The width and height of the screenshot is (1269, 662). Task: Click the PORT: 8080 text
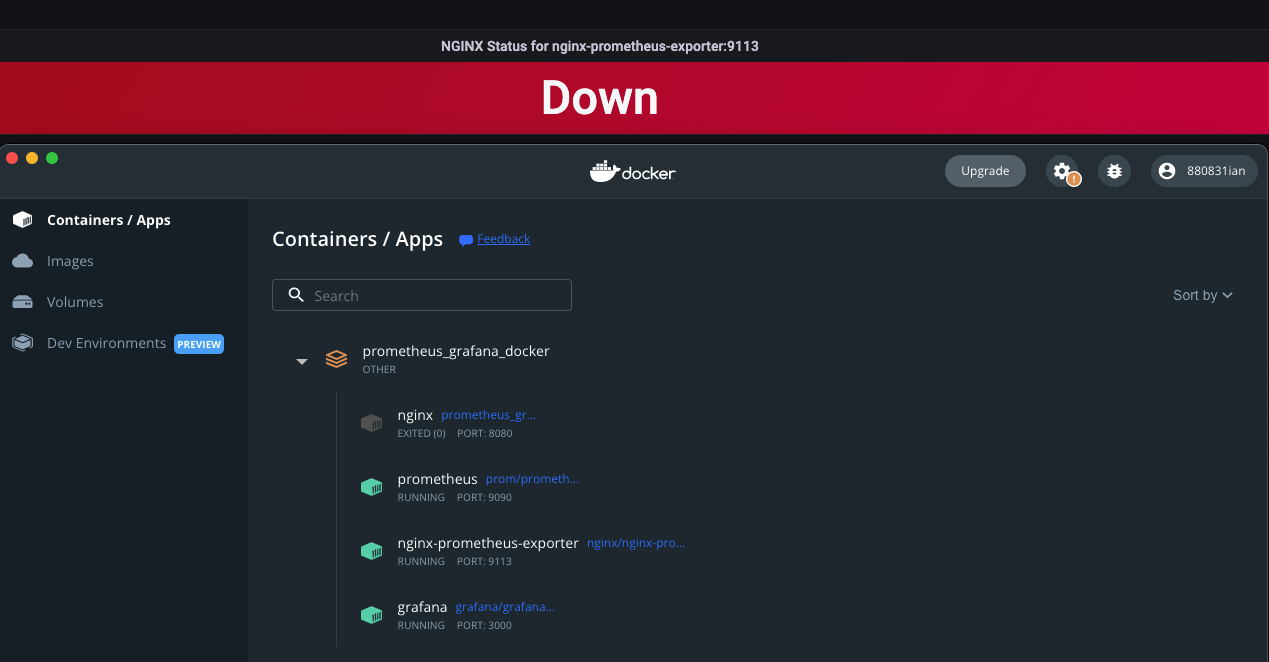point(485,433)
